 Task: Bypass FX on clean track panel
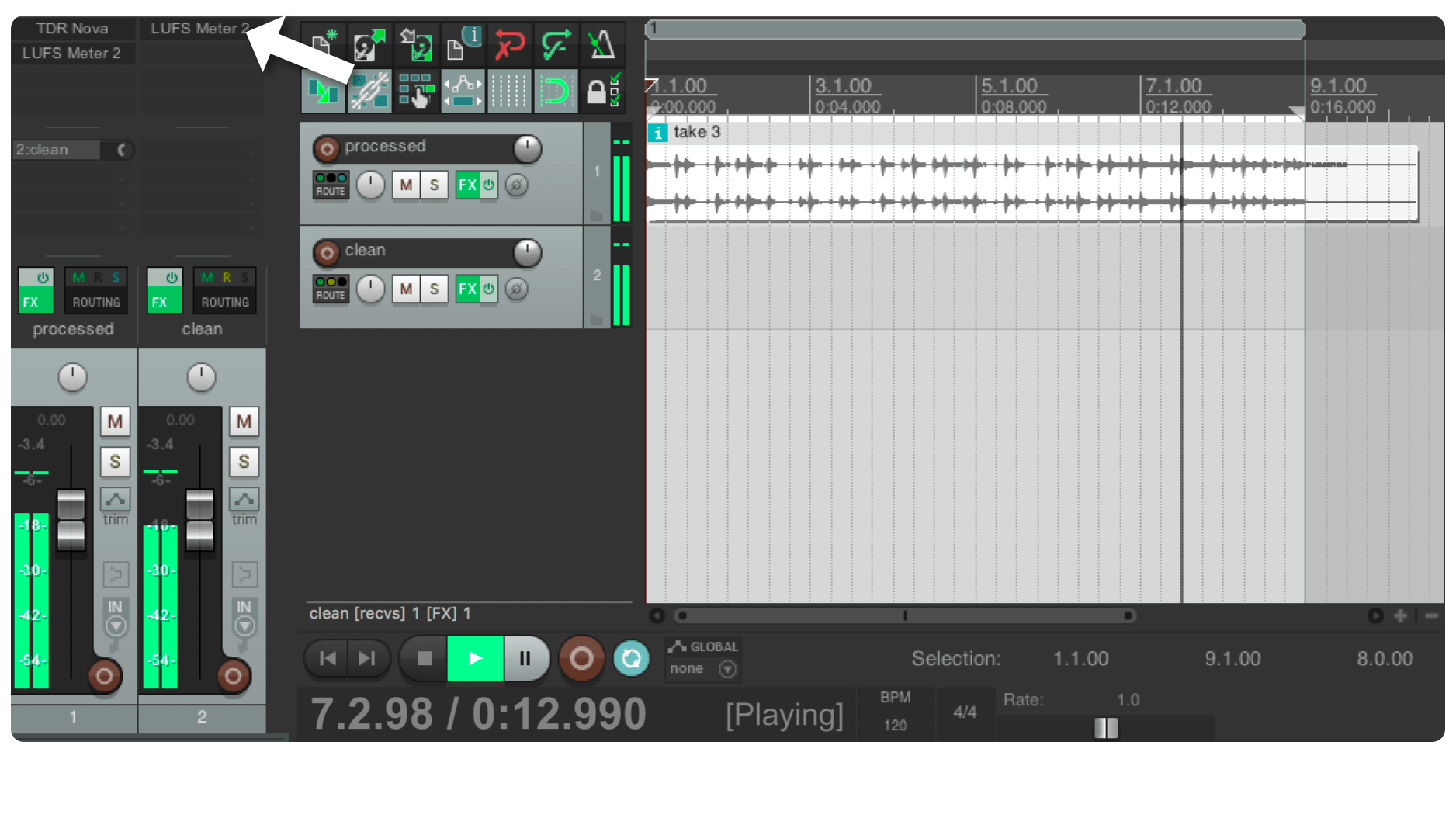pyautogui.click(x=489, y=289)
